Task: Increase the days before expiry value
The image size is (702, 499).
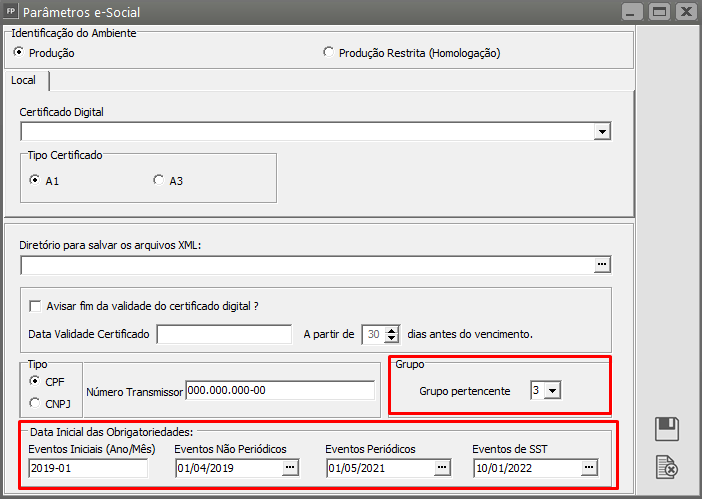Action: coord(392,330)
